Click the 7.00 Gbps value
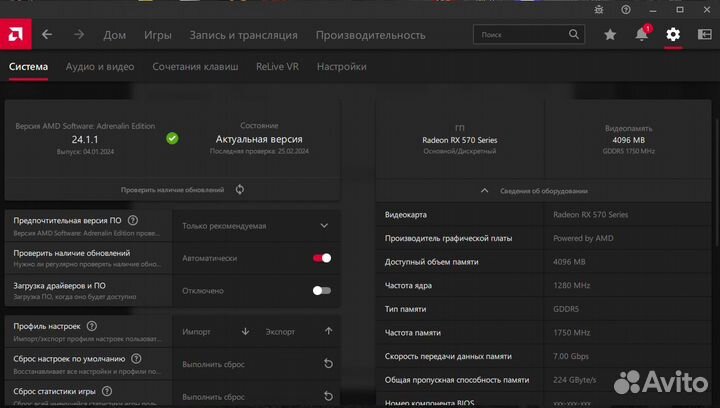This screenshot has width=720, height=408. [x=571, y=356]
